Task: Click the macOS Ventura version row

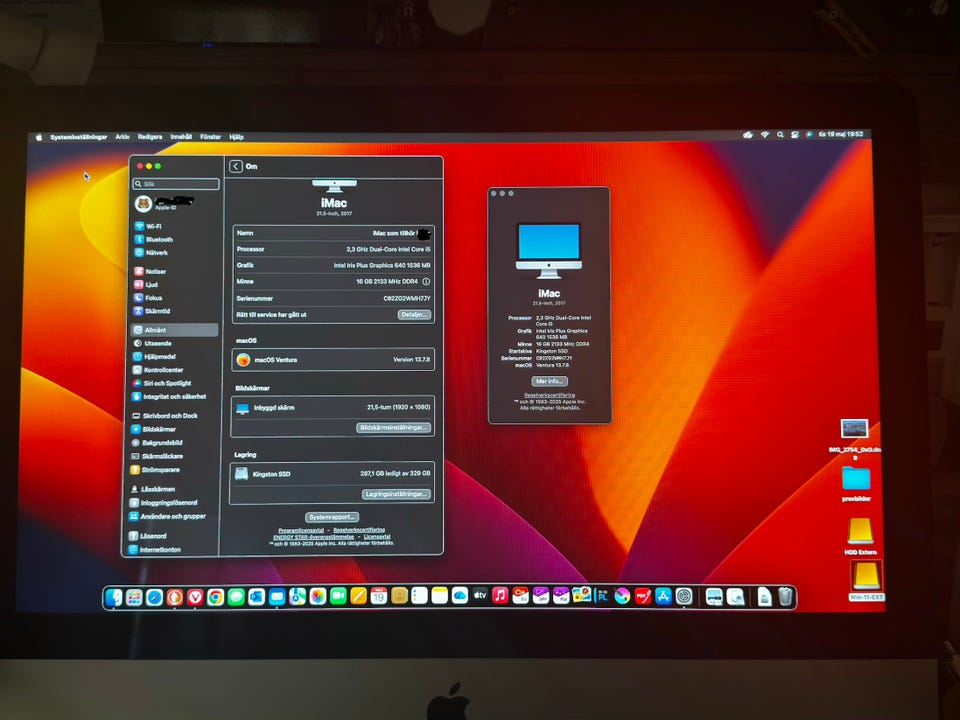Action: pyautogui.click(x=333, y=359)
